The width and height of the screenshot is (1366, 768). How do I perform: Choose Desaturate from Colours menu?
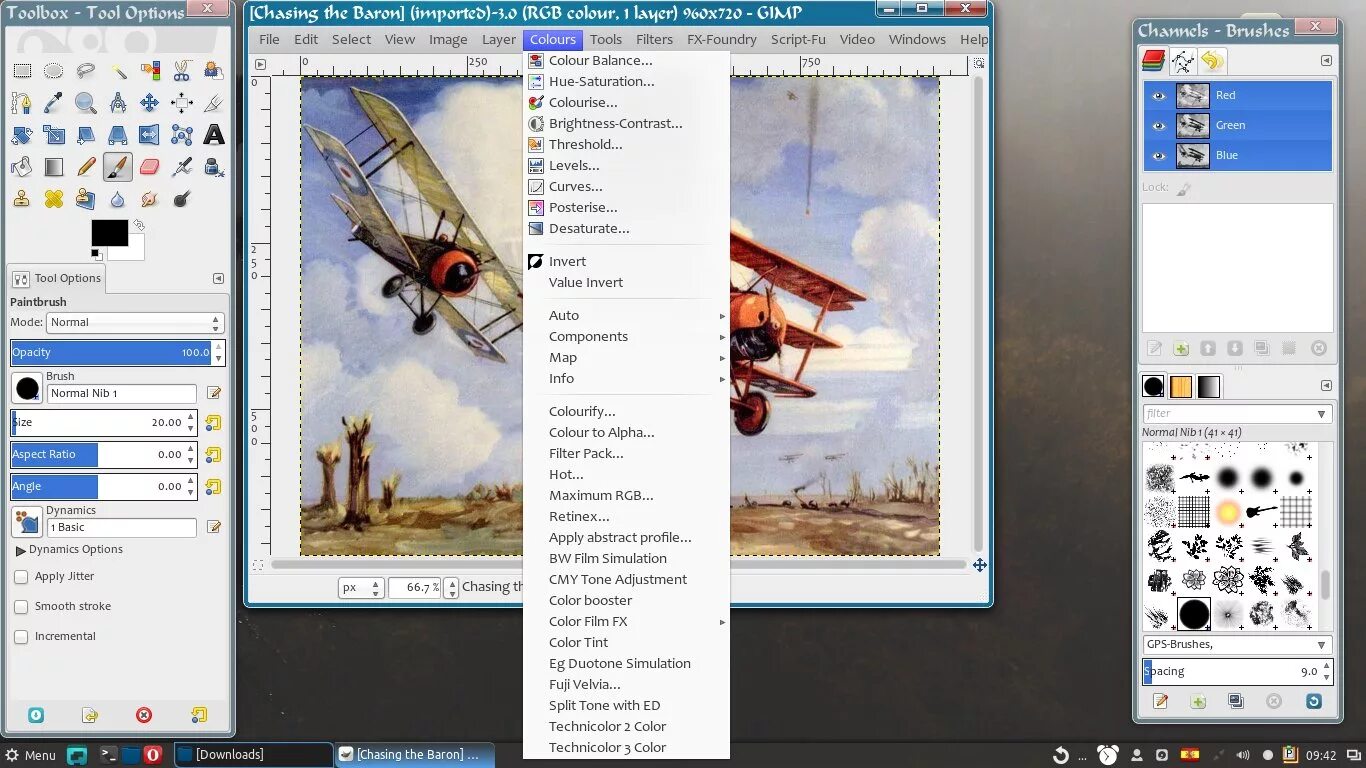pyautogui.click(x=627, y=229)
